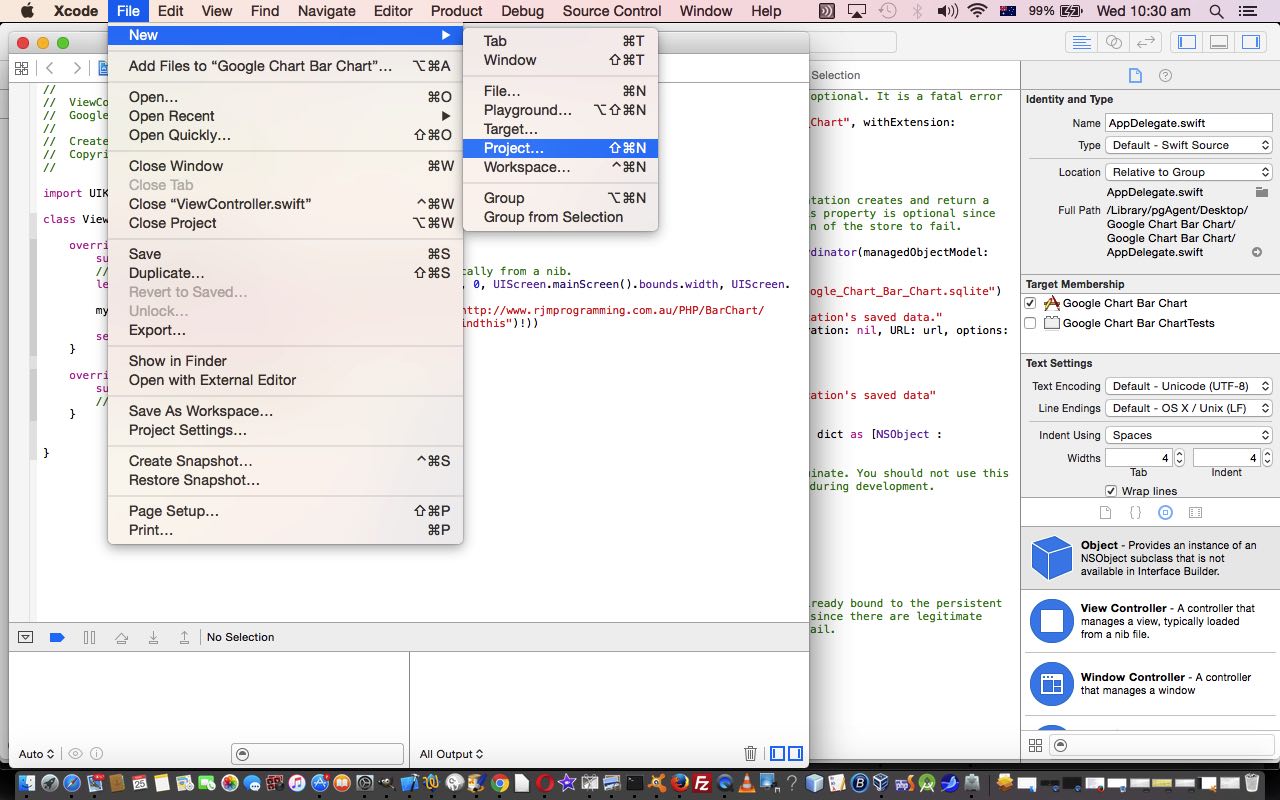Click Add Files to Google Chart menu item
This screenshot has height=800, width=1280.
pos(285,66)
